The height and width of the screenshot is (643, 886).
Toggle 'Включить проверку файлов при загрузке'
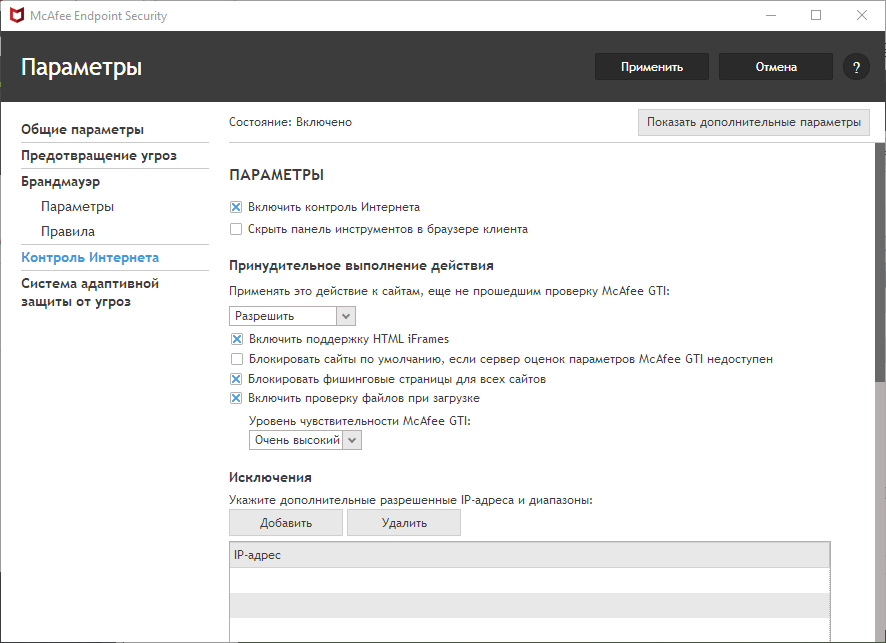coord(237,398)
